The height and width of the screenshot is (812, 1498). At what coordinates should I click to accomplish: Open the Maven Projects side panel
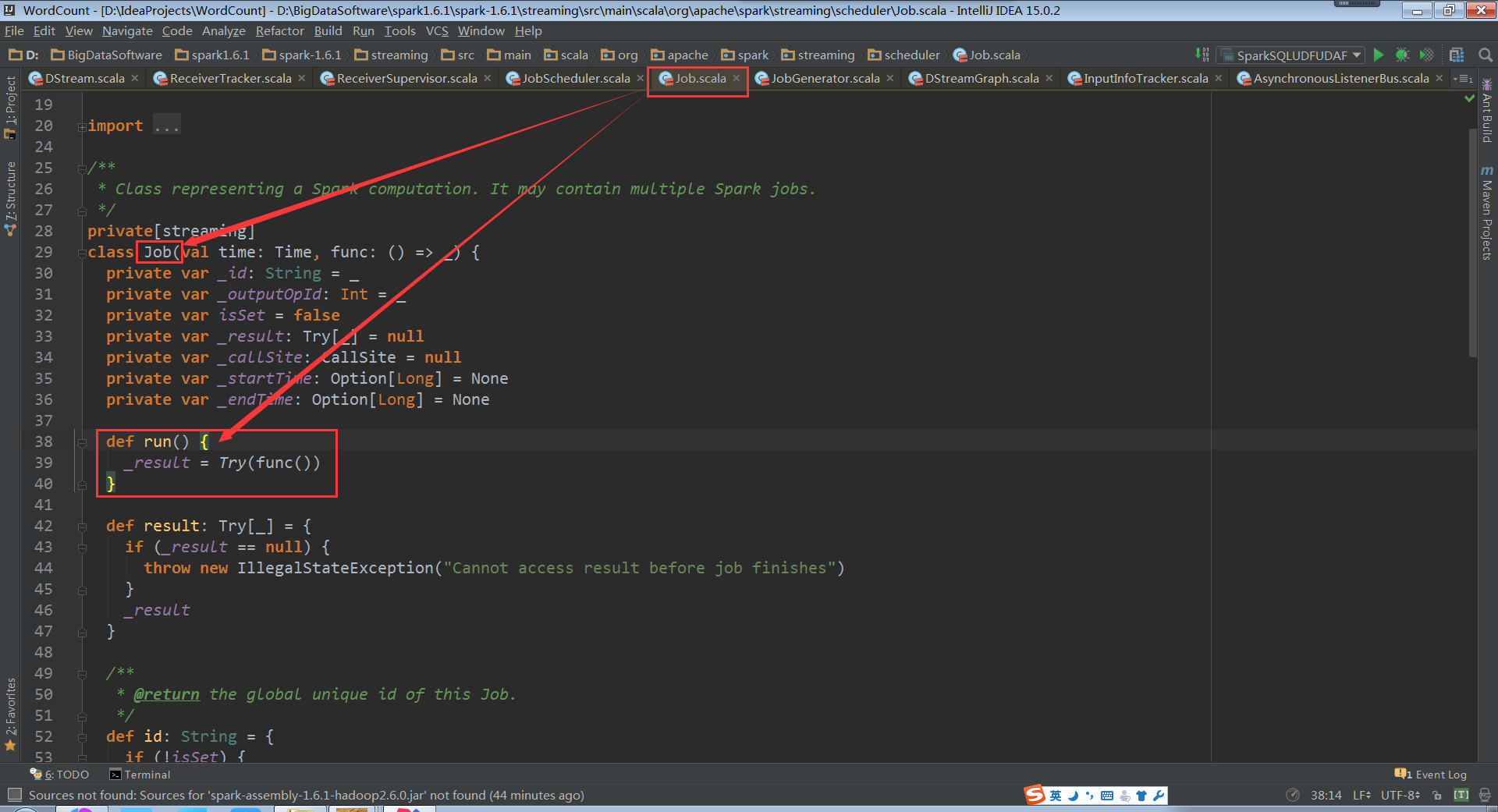[1487, 212]
